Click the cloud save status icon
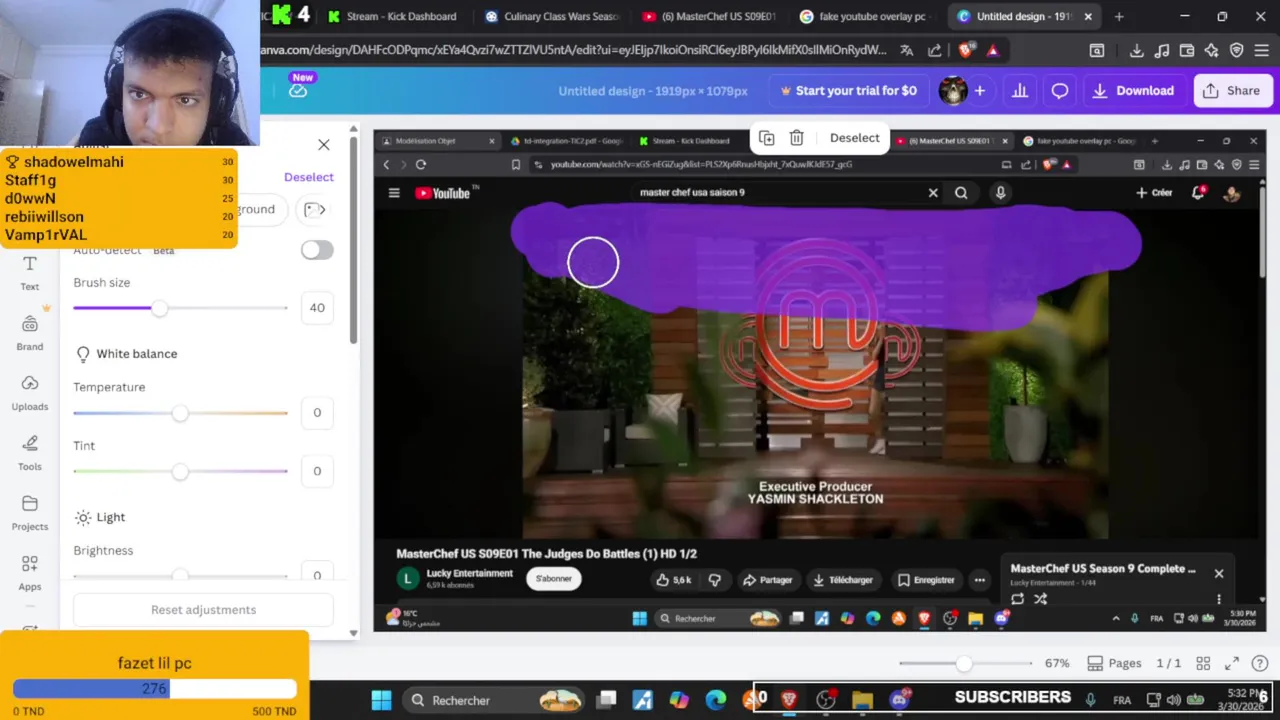This screenshot has height=720, width=1280. click(x=298, y=90)
